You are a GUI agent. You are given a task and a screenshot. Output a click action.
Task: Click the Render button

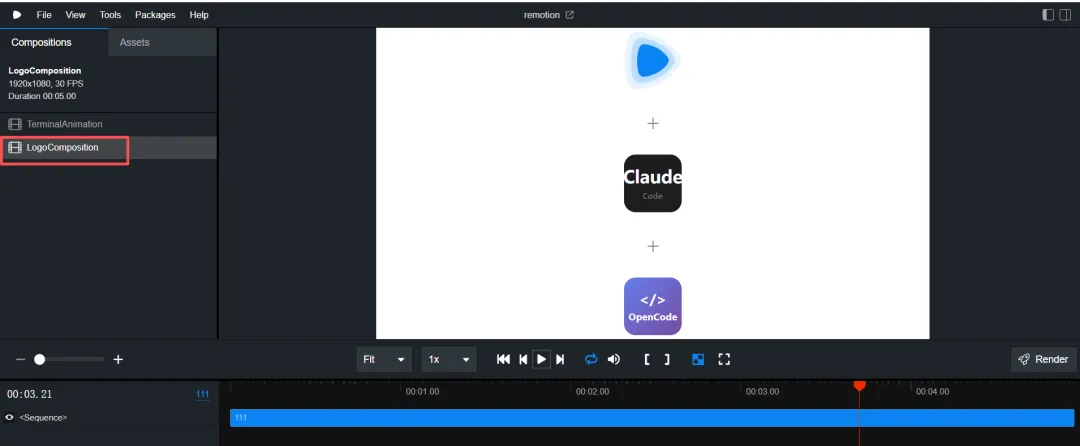1043,359
